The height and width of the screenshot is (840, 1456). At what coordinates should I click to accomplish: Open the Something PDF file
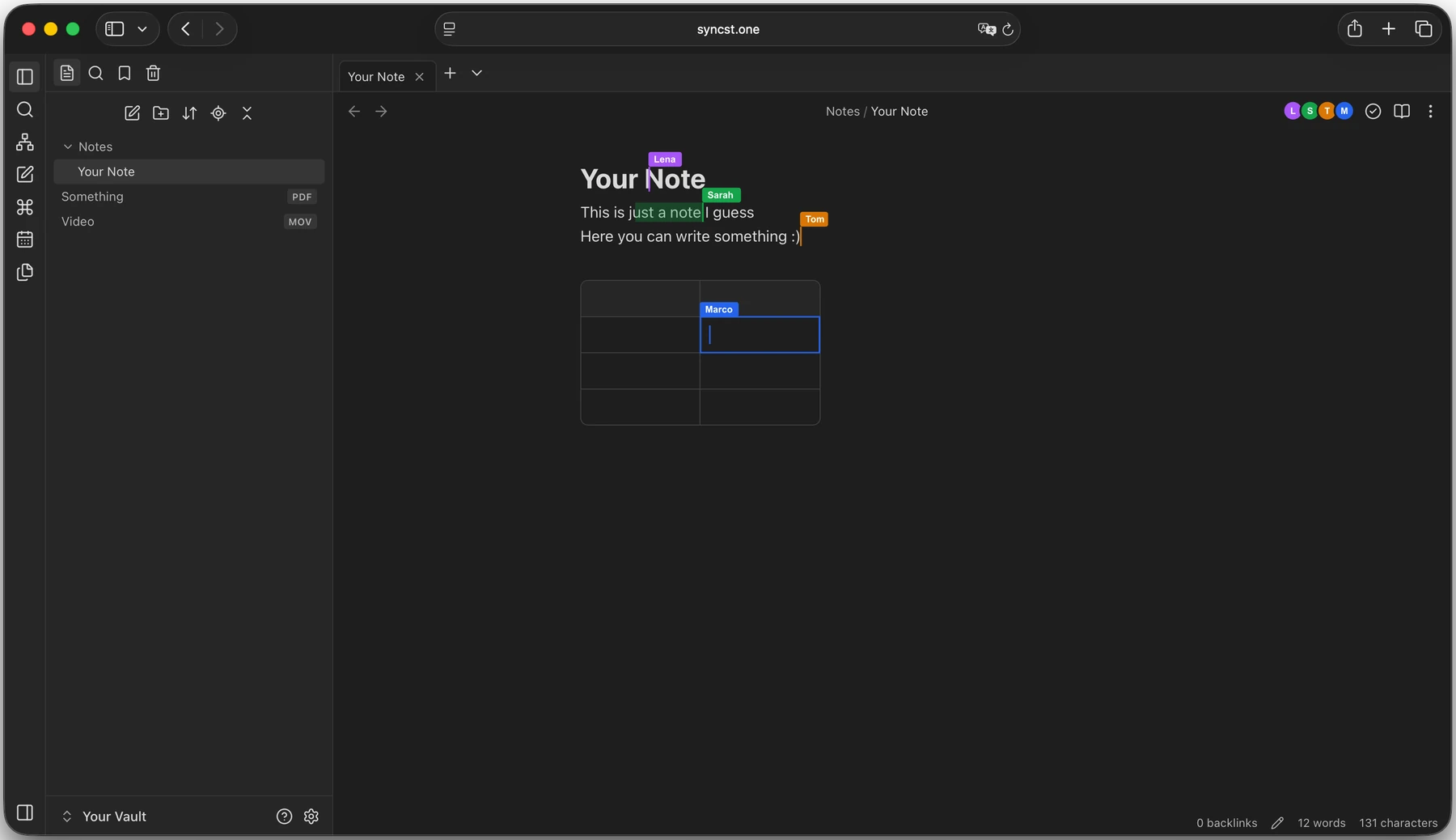coord(189,197)
